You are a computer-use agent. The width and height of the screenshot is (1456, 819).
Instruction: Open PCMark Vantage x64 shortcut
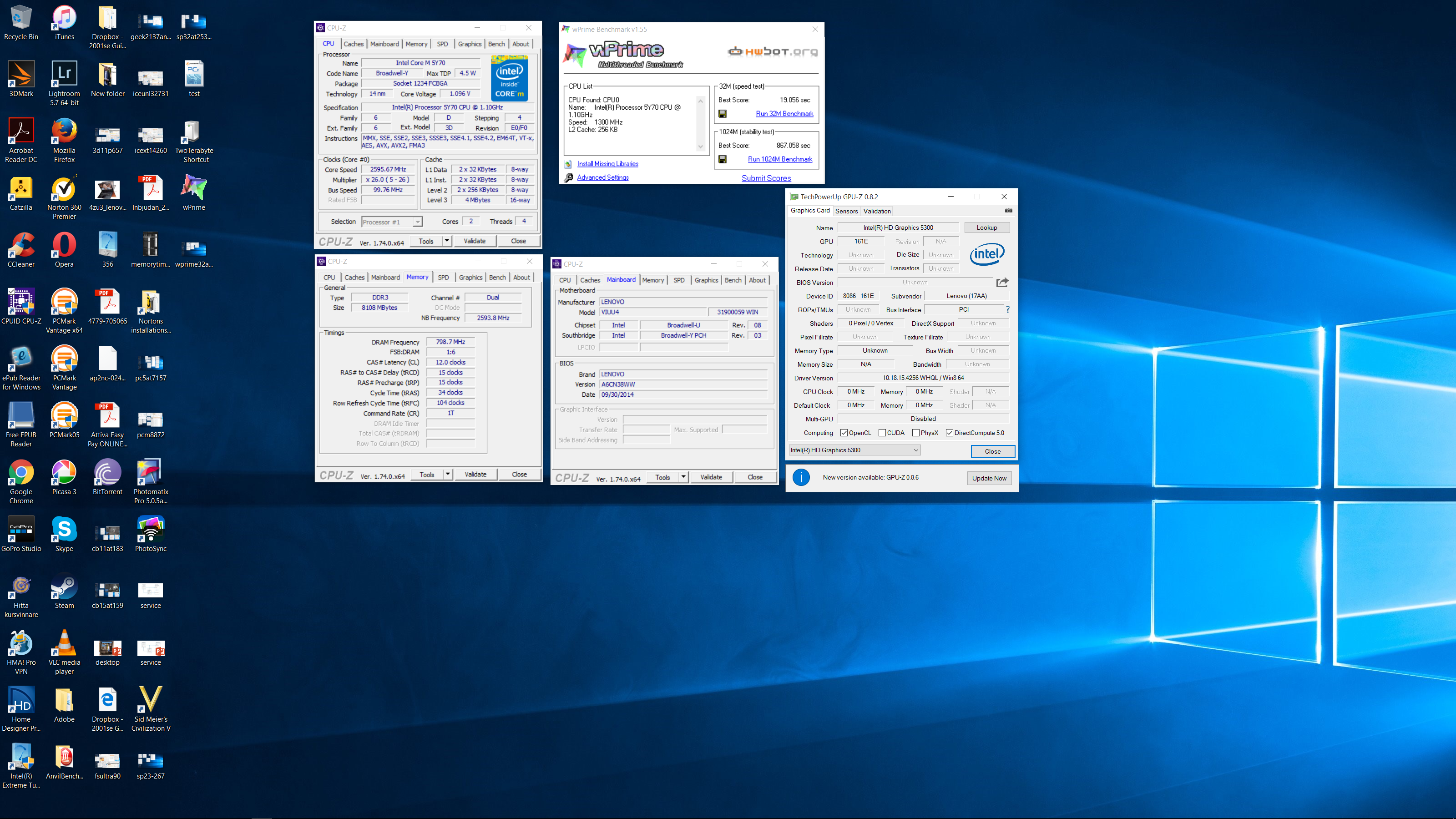tap(65, 311)
